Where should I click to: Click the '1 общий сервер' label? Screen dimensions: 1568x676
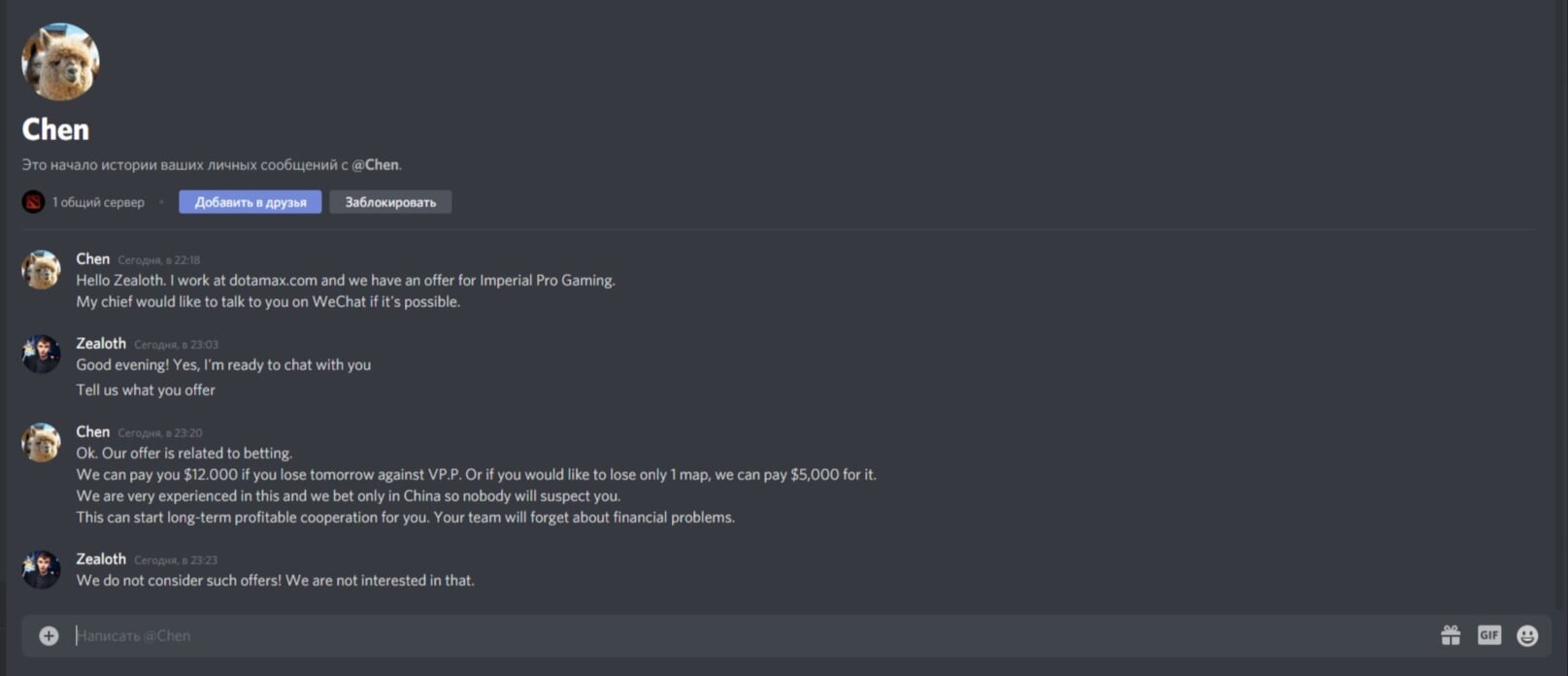98,202
